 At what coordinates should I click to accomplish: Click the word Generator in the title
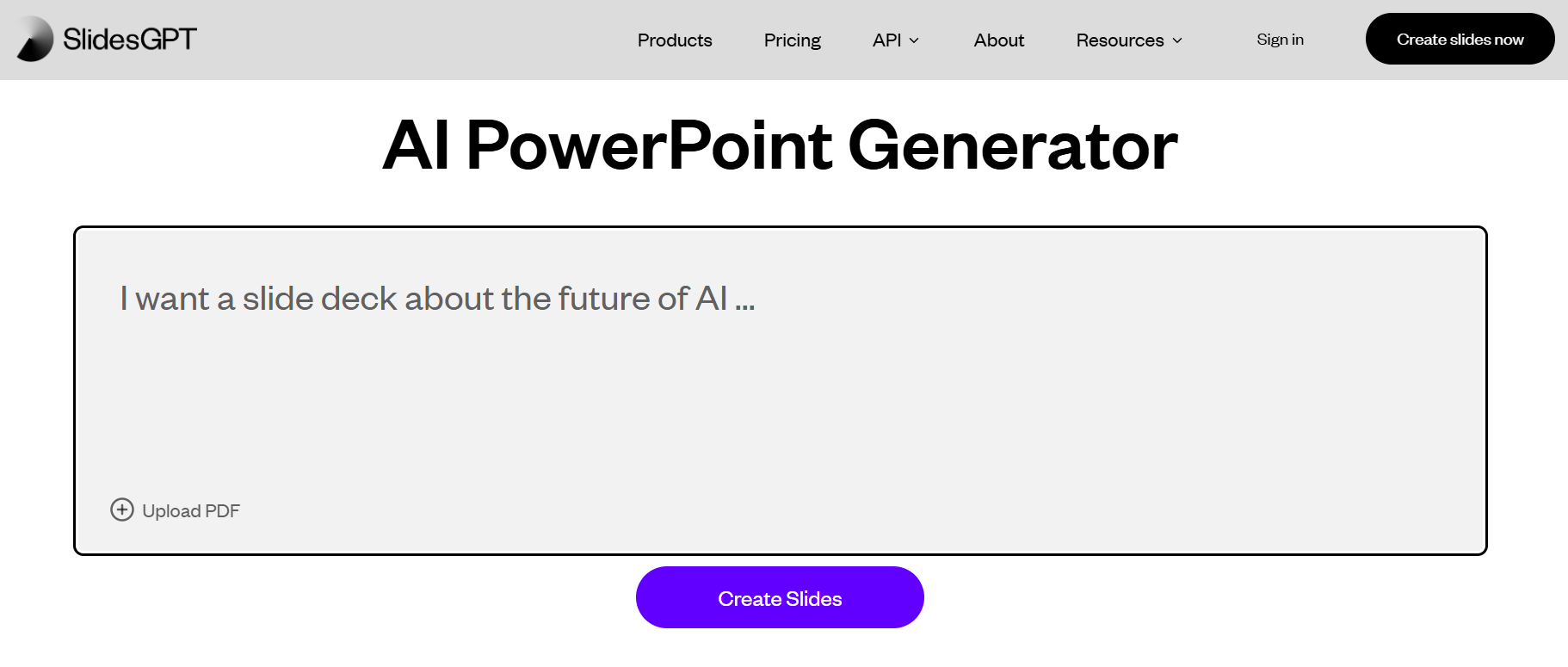point(1012,145)
